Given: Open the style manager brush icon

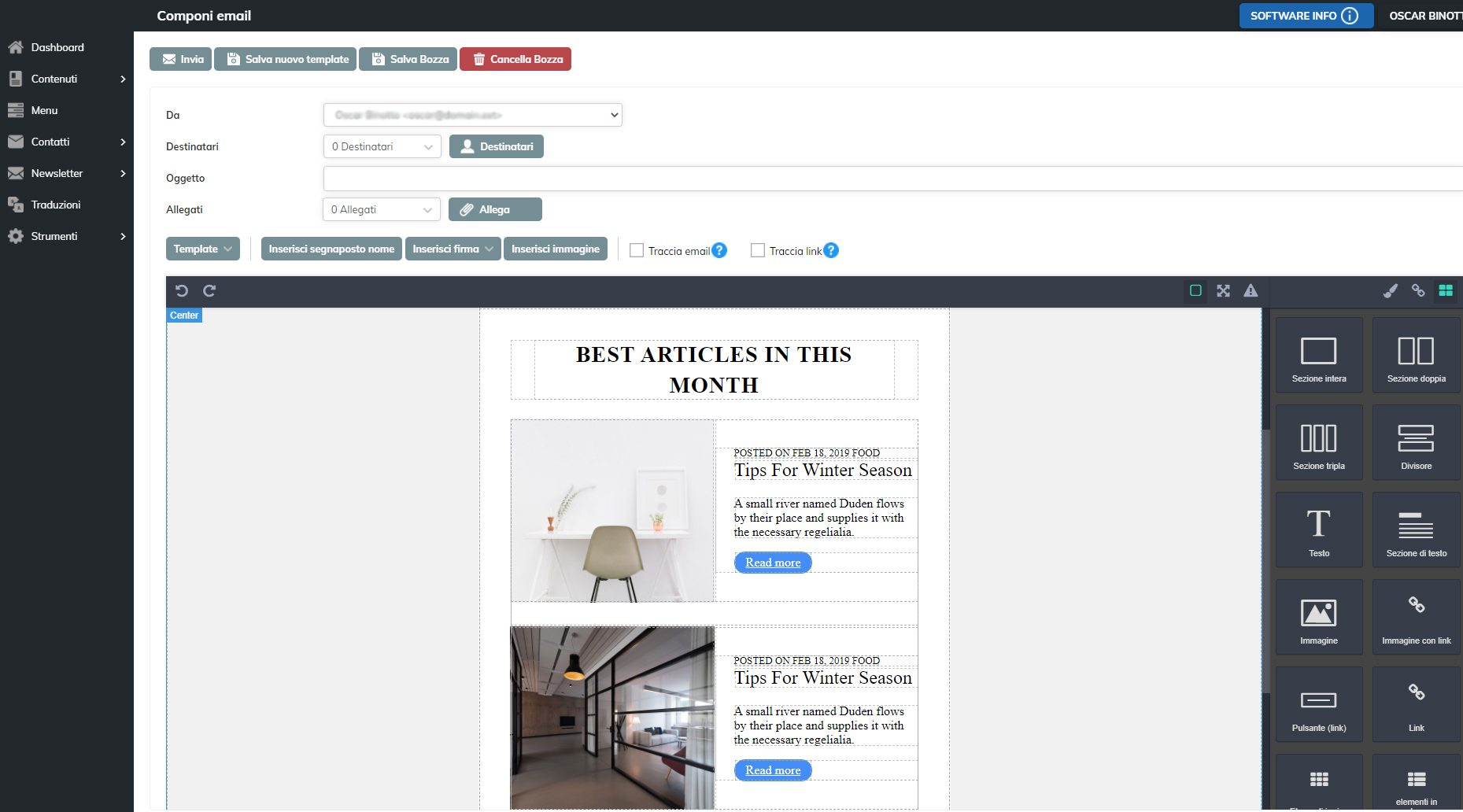Looking at the screenshot, I should coord(1391,290).
